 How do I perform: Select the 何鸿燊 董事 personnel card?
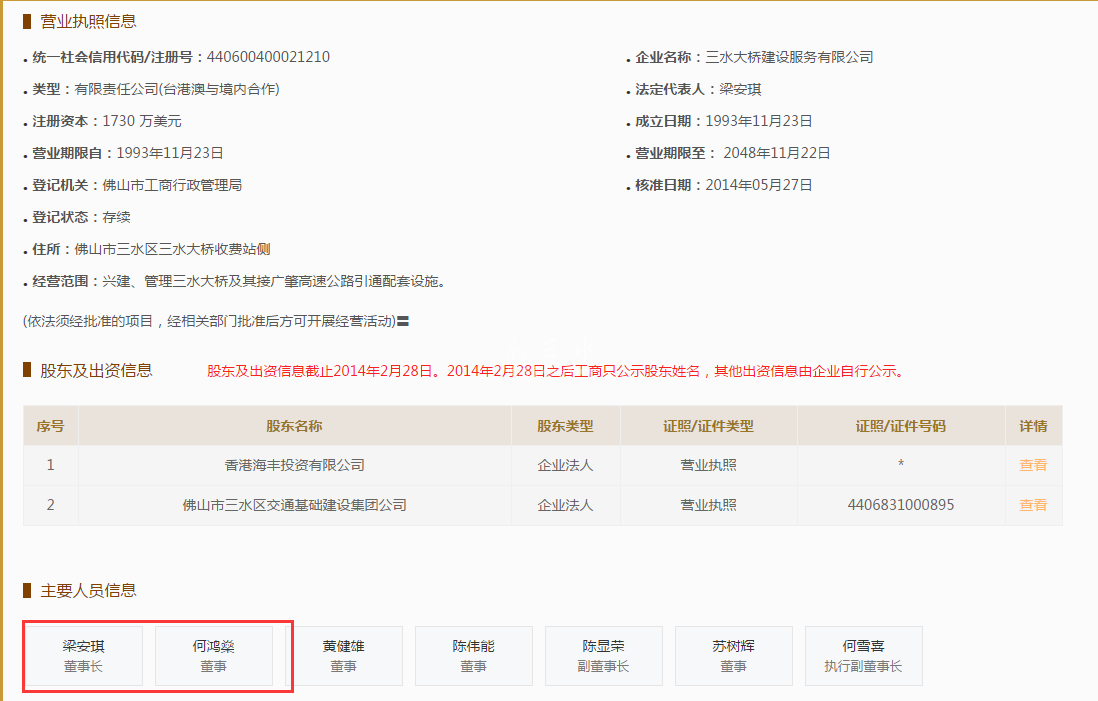(x=213, y=656)
